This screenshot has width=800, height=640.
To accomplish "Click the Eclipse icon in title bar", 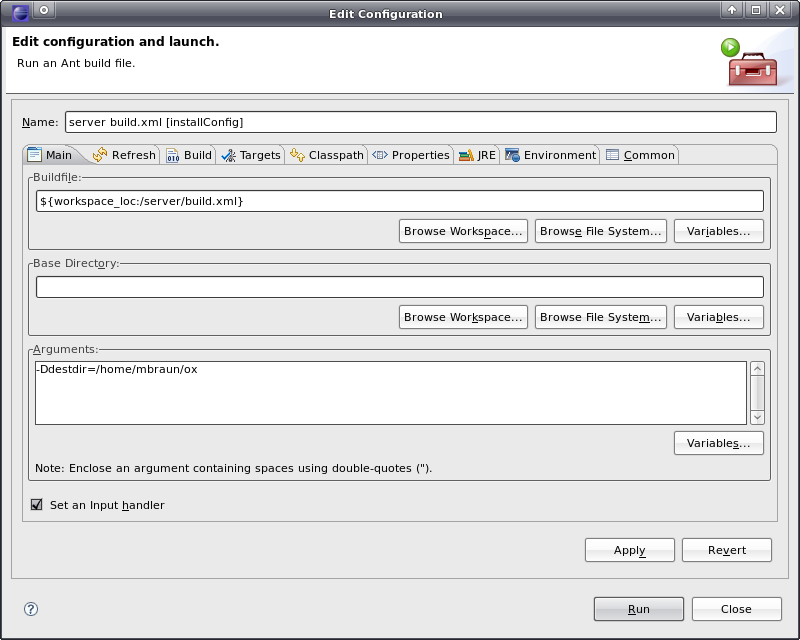I will [20, 12].
